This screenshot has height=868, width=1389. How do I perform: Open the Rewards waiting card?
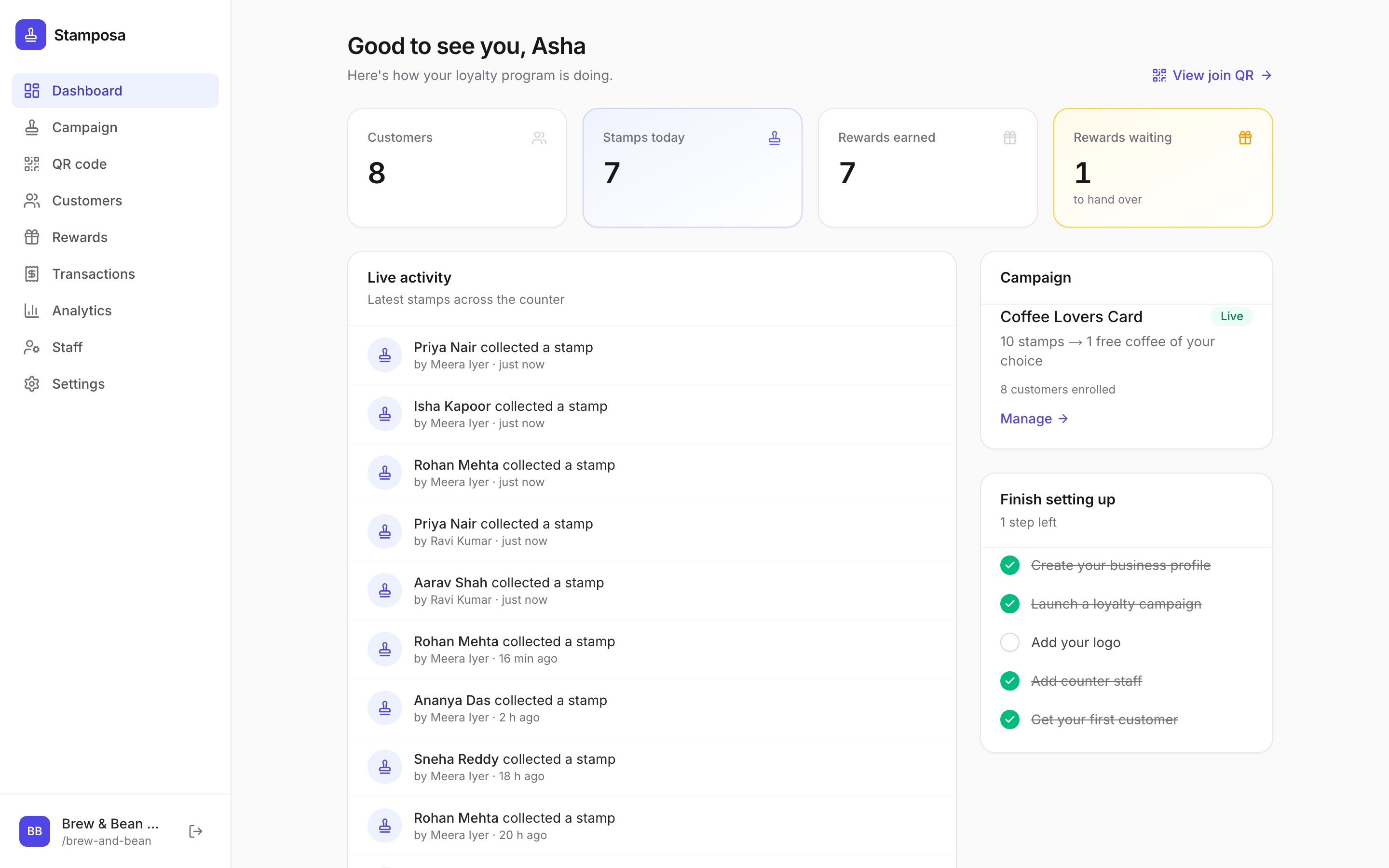tap(1163, 168)
